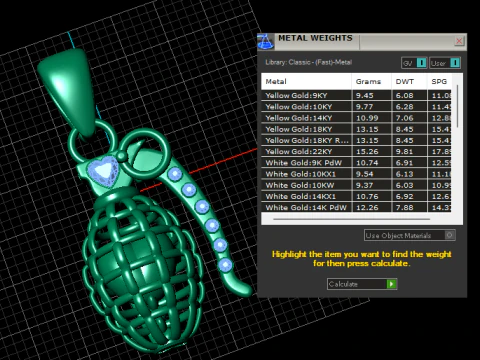Click the Calculate button

click(362, 284)
